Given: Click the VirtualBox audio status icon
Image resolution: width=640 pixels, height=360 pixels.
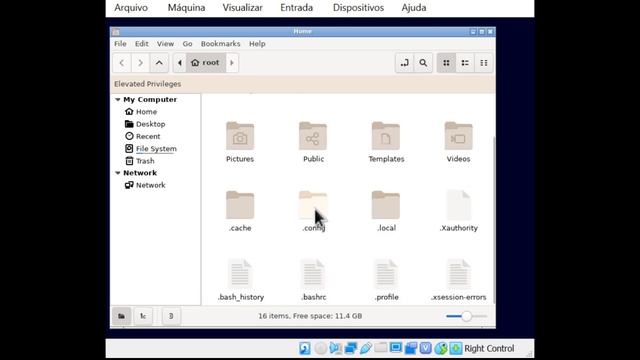Looking at the screenshot, I should click(x=336, y=348).
